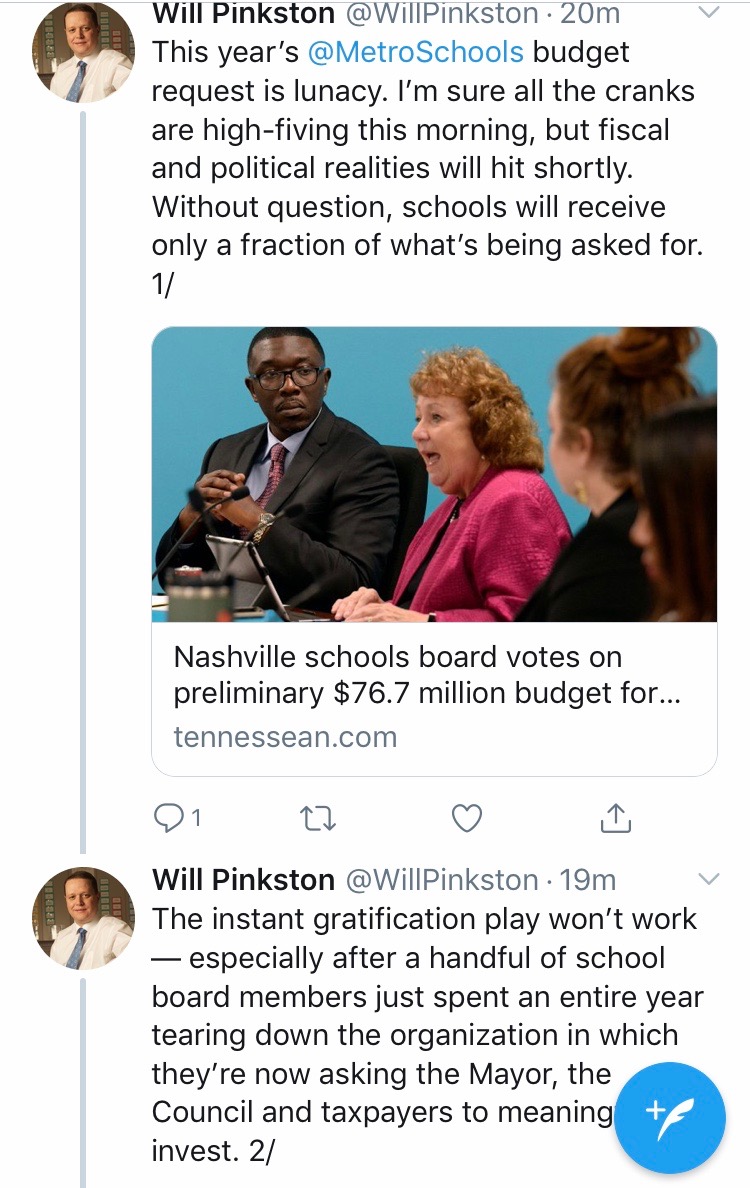The width and height of the screenshot is (750, 1188).
Task: View the school board meeting photo
Action: pos(434,474)
